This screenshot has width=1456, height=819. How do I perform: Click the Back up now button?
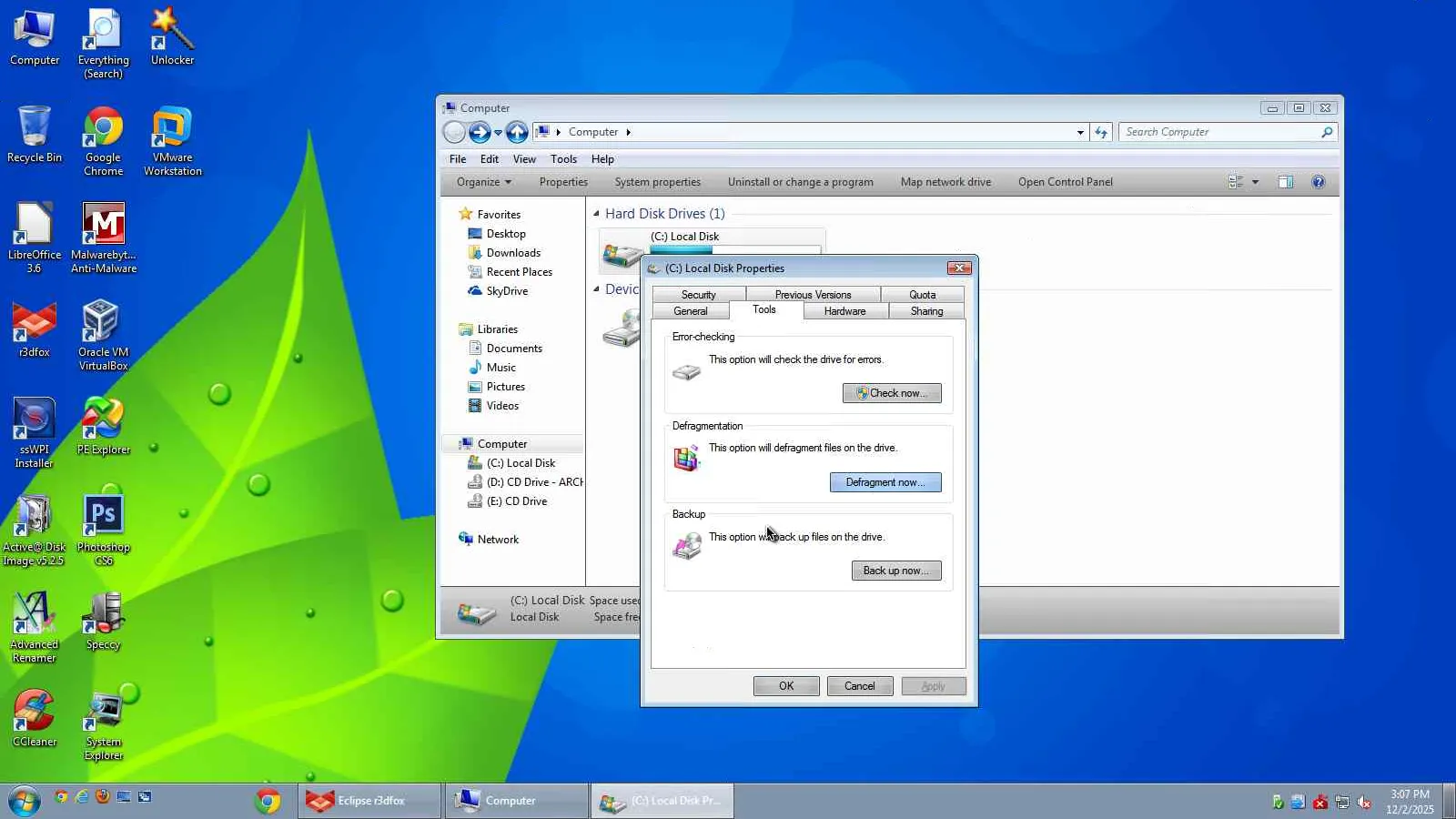[896, 571]
